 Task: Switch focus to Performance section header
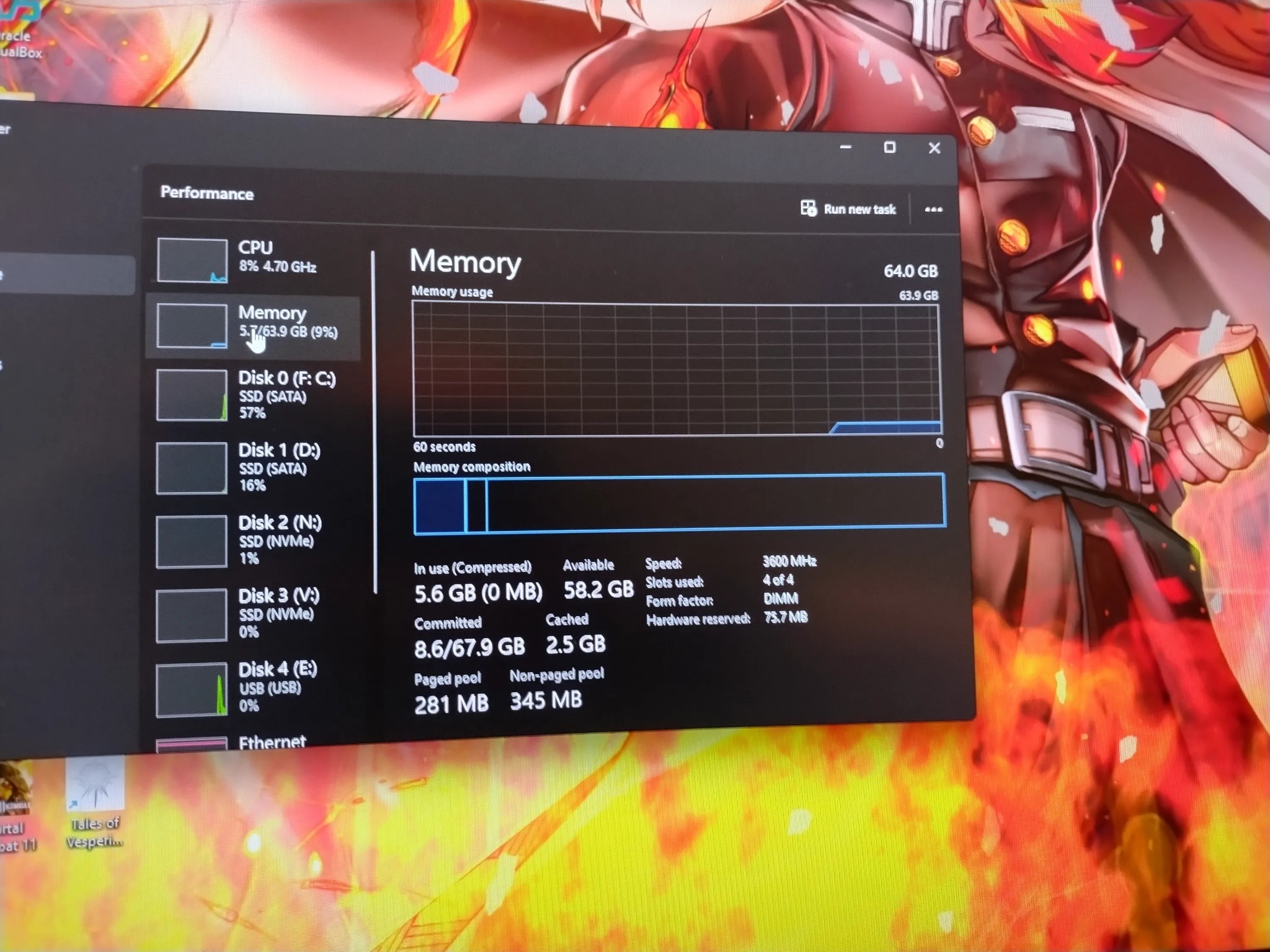click(206, 193)
